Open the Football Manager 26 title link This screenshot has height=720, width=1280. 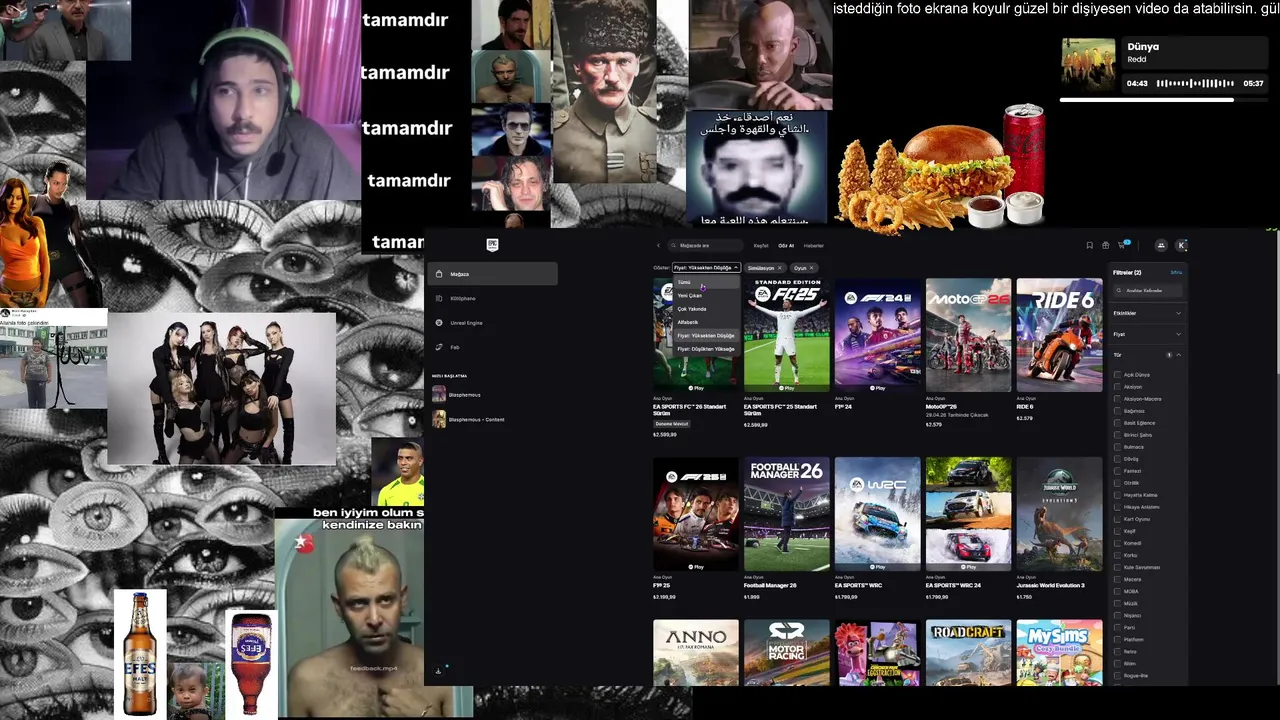point(769,585)
